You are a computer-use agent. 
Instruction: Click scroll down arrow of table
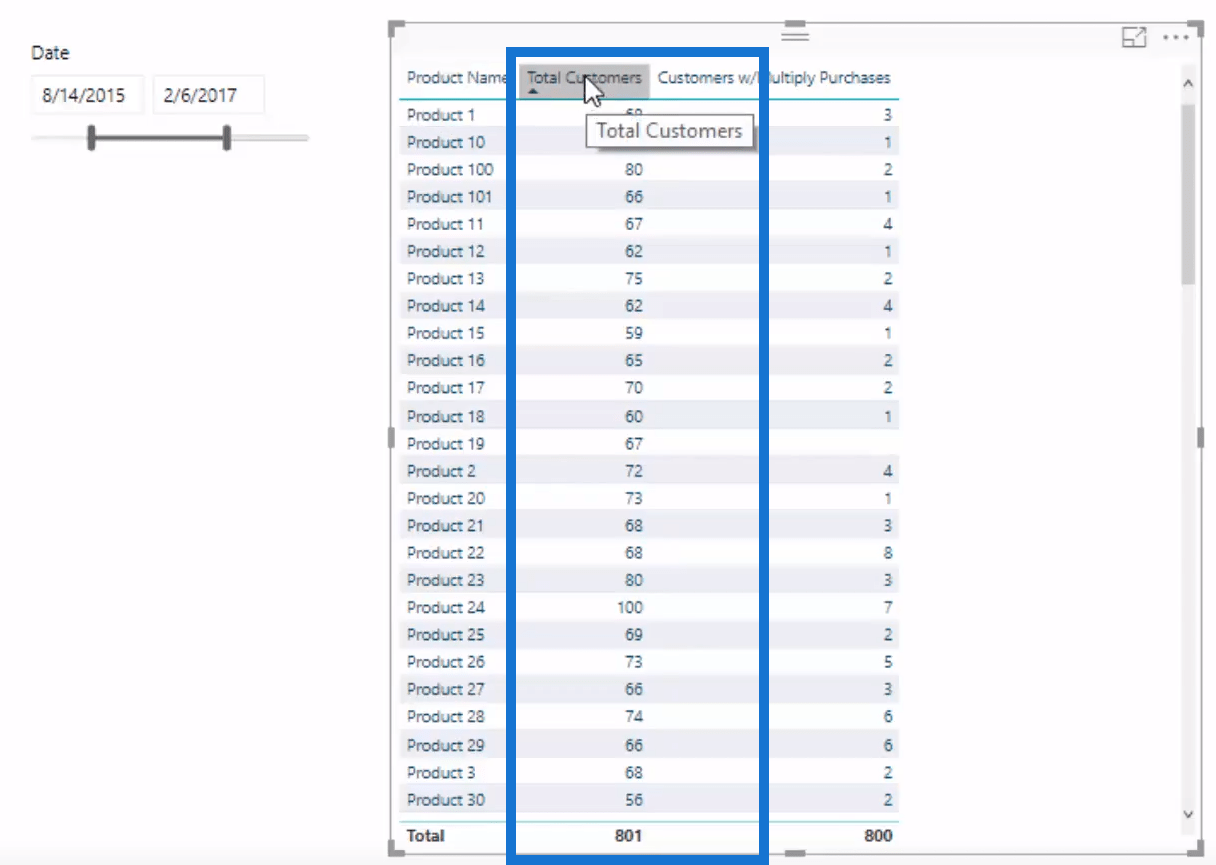(1188, 815)
